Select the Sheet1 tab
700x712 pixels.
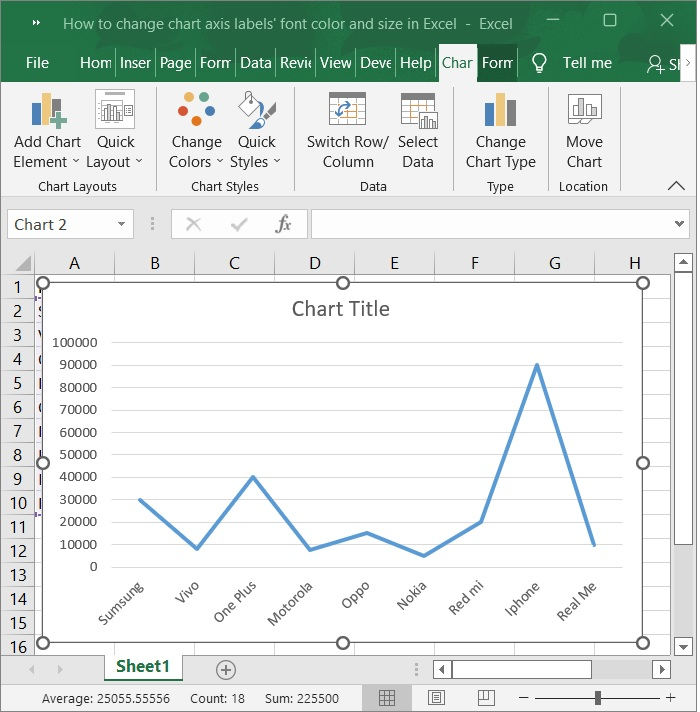[143, 667]
